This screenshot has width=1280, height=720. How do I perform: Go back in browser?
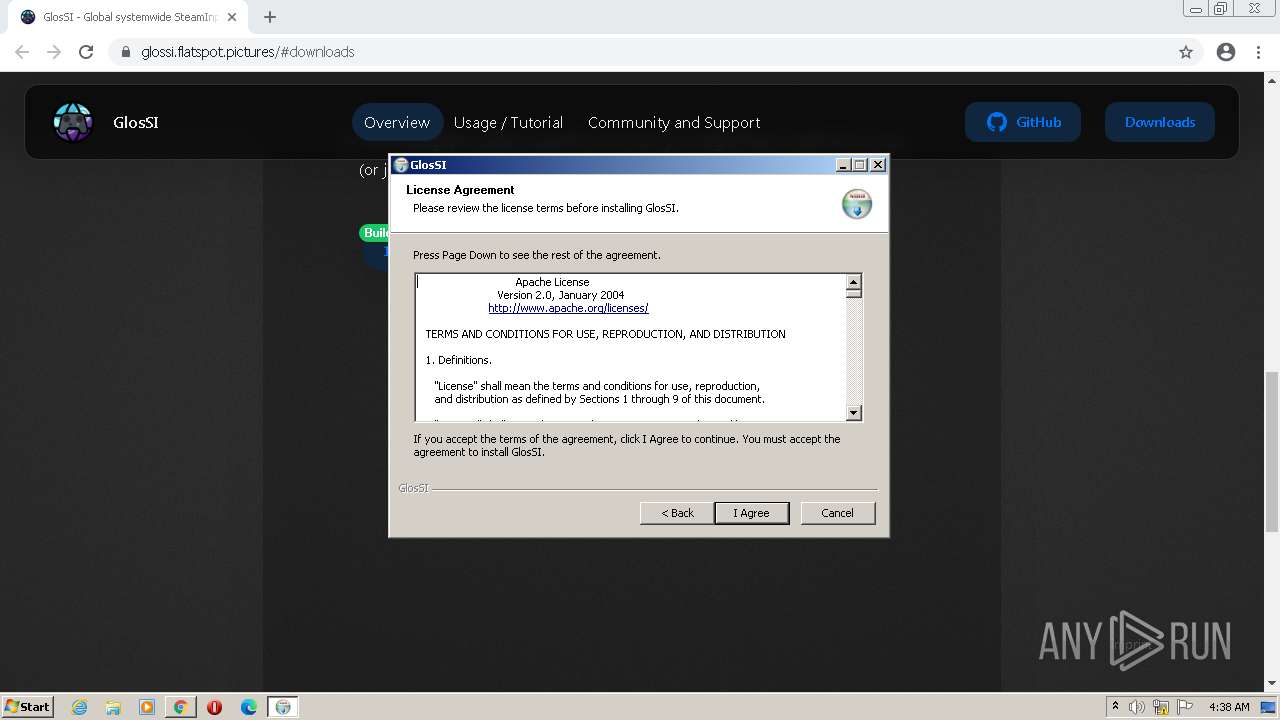[x=22, y=52]
